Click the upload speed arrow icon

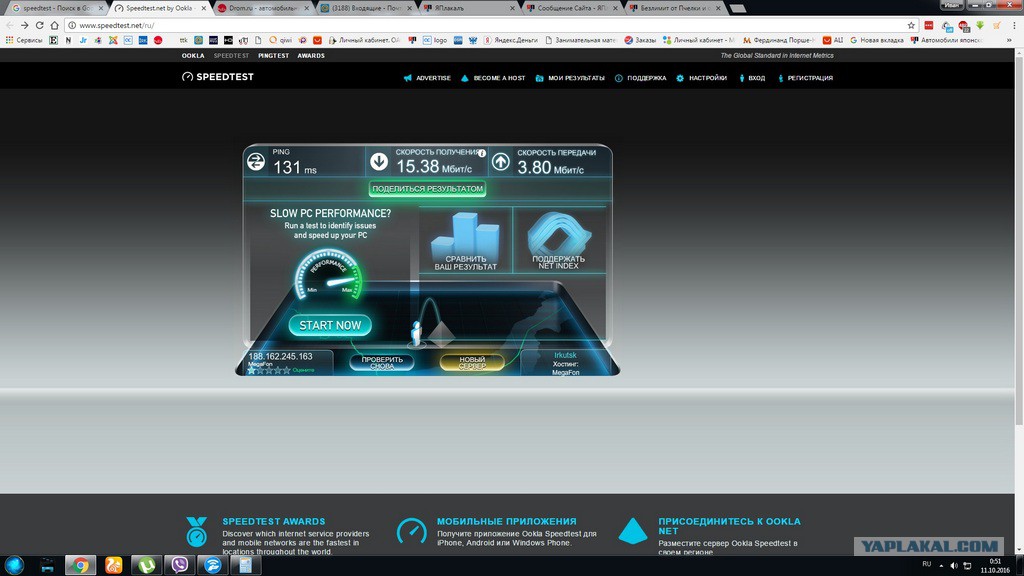[x=501, y=161]
